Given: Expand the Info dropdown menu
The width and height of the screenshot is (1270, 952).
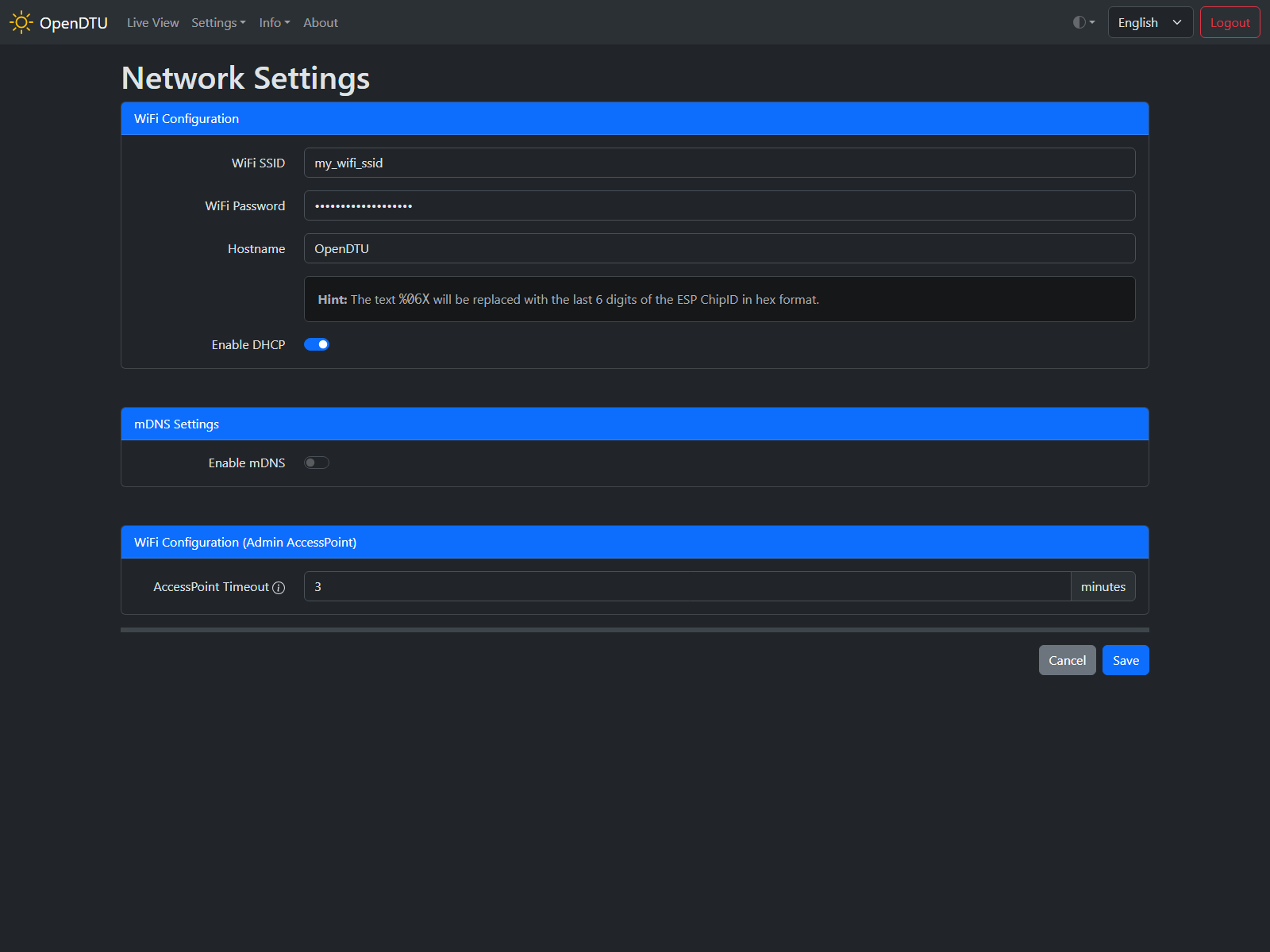Looking at the screenshot, I should point(275,22).
